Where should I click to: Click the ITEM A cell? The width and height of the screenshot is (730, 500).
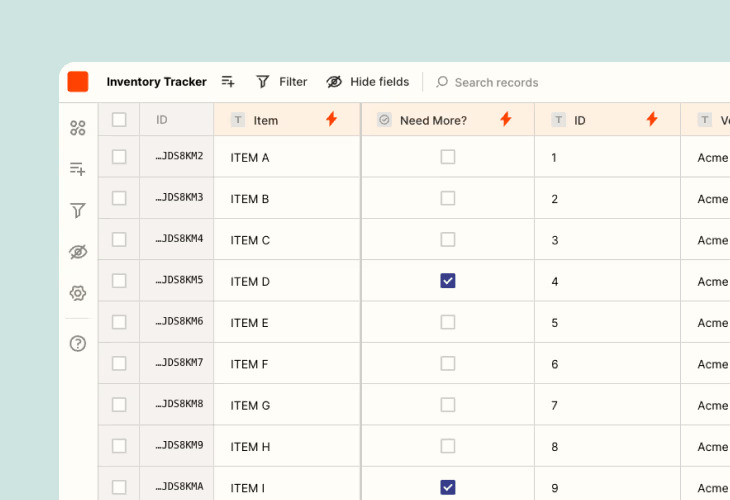click(x=287, y=157)
